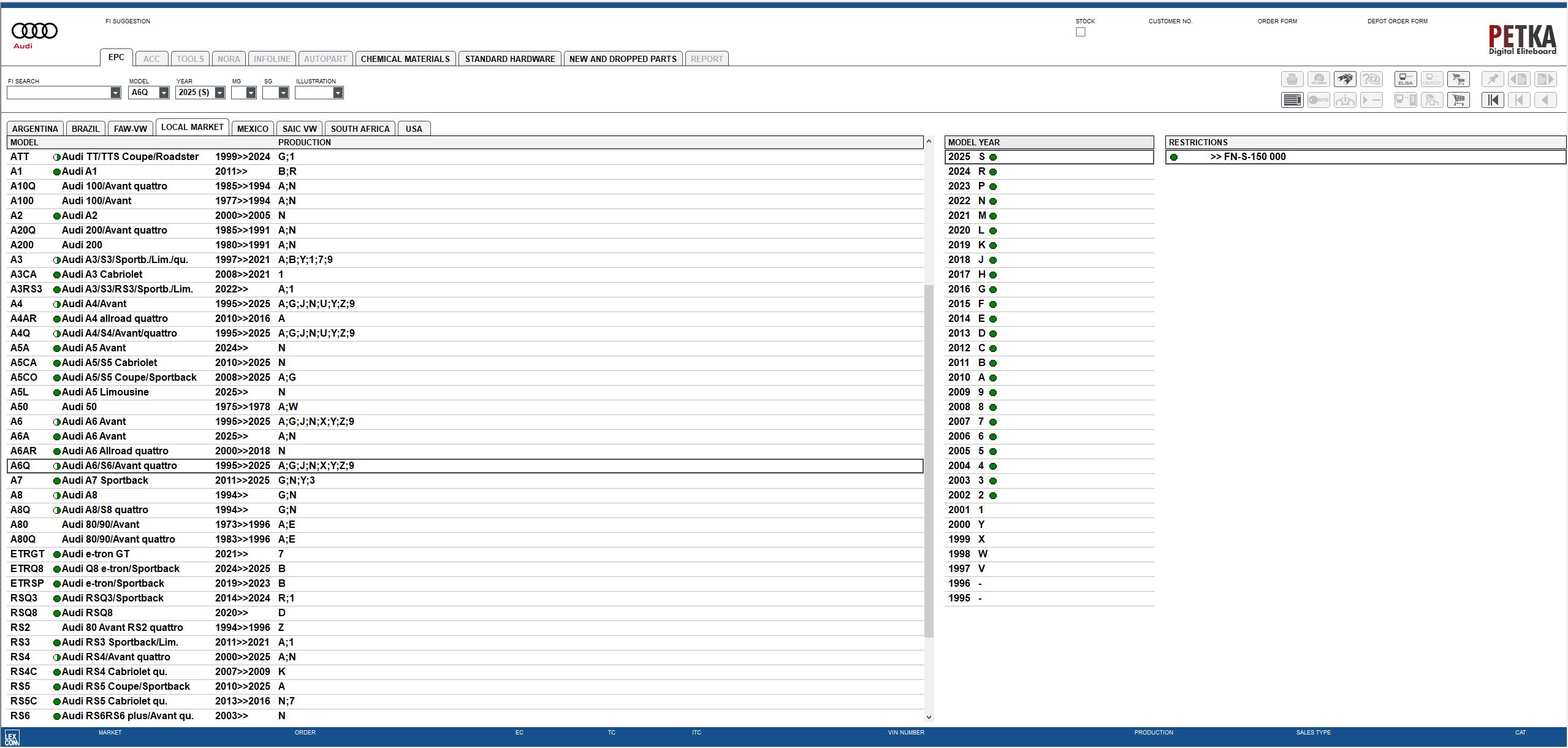The width and height of the screenshot is (1568, 748).
Task: Open the single shopping cart icon
Action: click(1458, 100)
